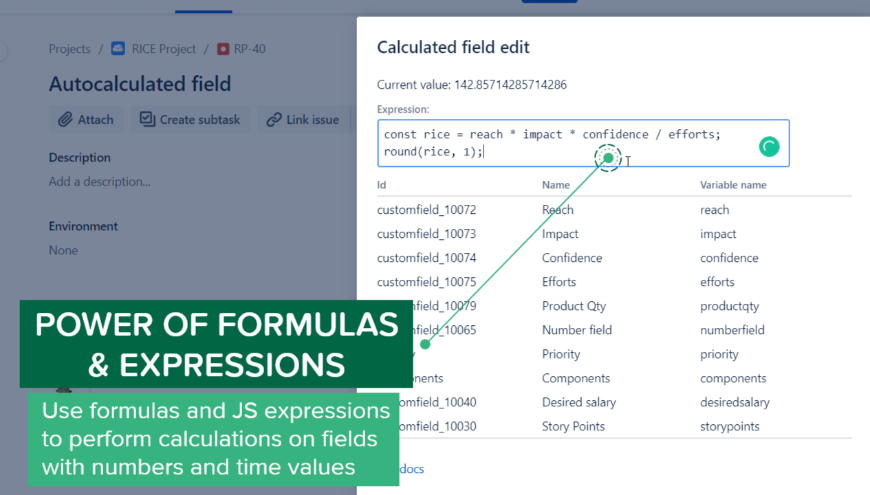Click Add a description placeholder
Image resolution: width=870 pixels, height=495 pixels.
coord(99,181)
